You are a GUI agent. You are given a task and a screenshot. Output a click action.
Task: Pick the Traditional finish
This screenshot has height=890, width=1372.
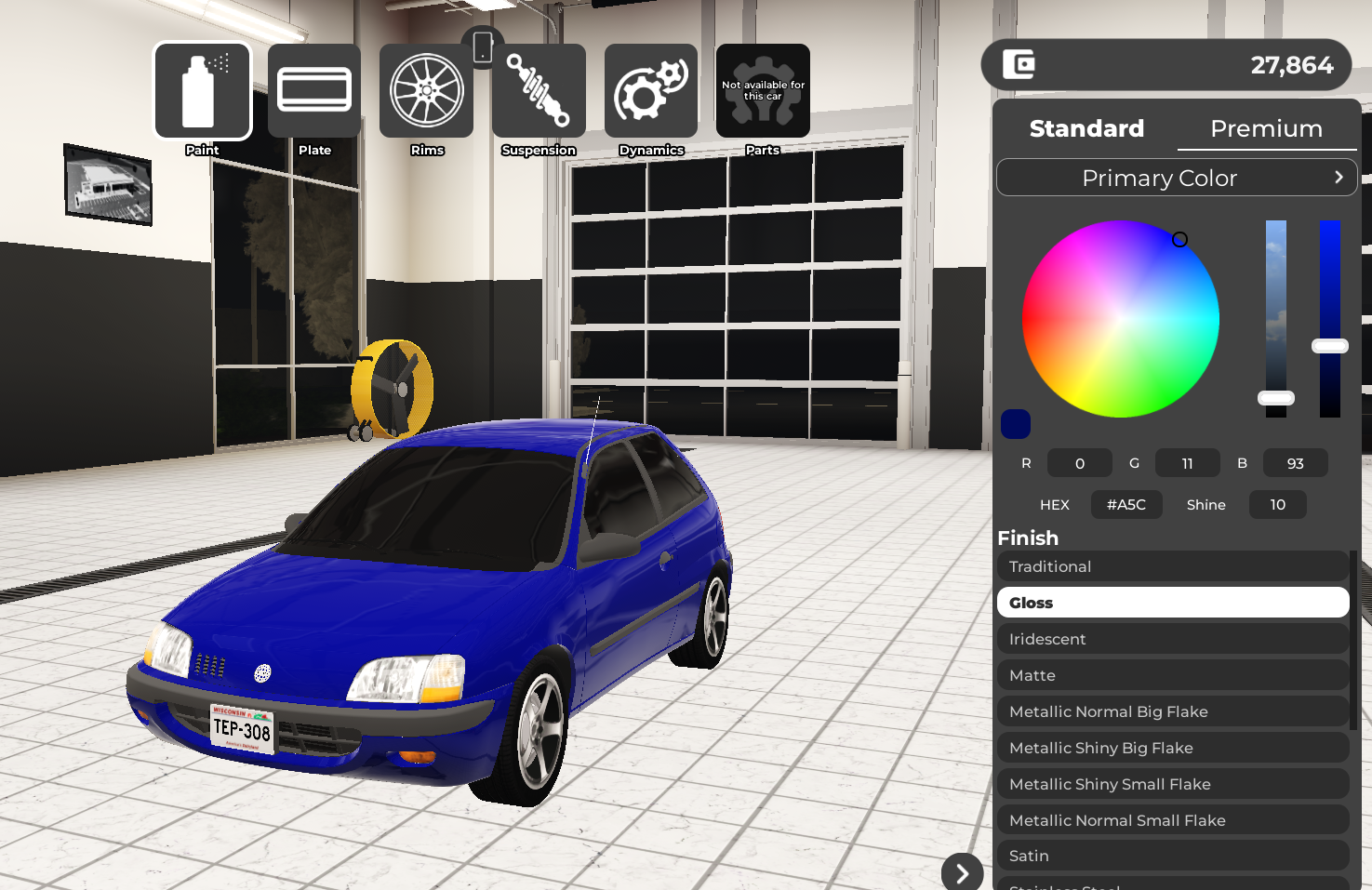click(1172, 566)
